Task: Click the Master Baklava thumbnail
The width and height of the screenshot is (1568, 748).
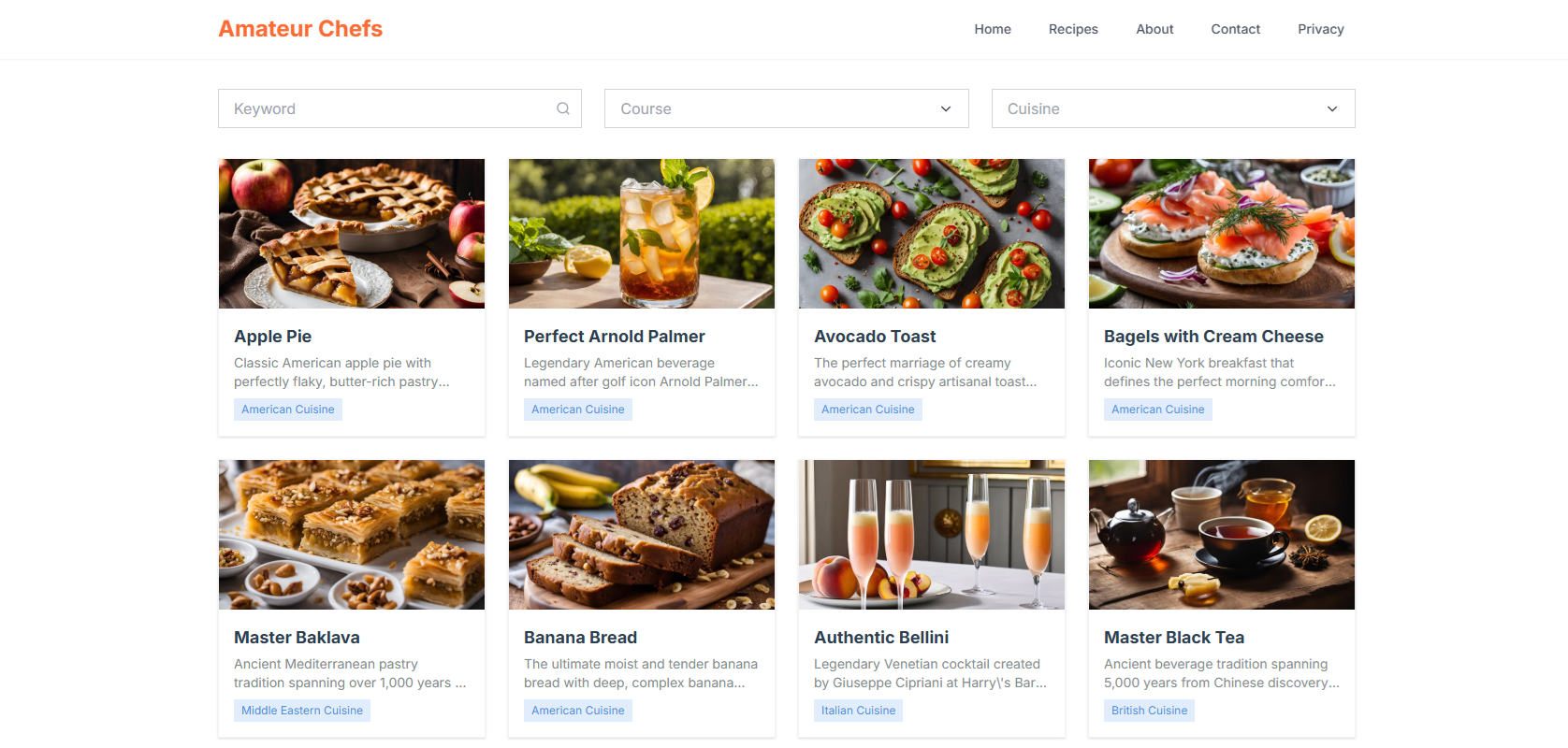Action: 352,535
